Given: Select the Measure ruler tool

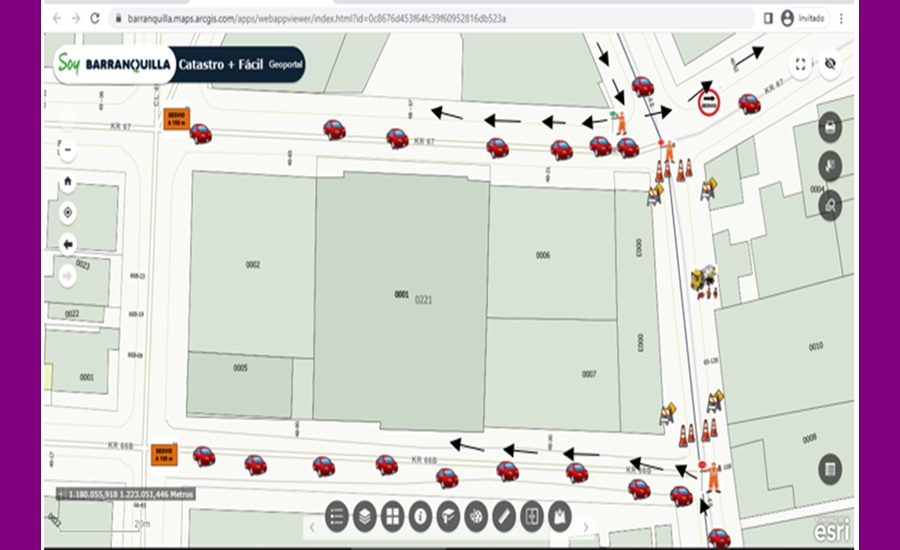Looking at the screenshot, I should (x=504, y=515).
